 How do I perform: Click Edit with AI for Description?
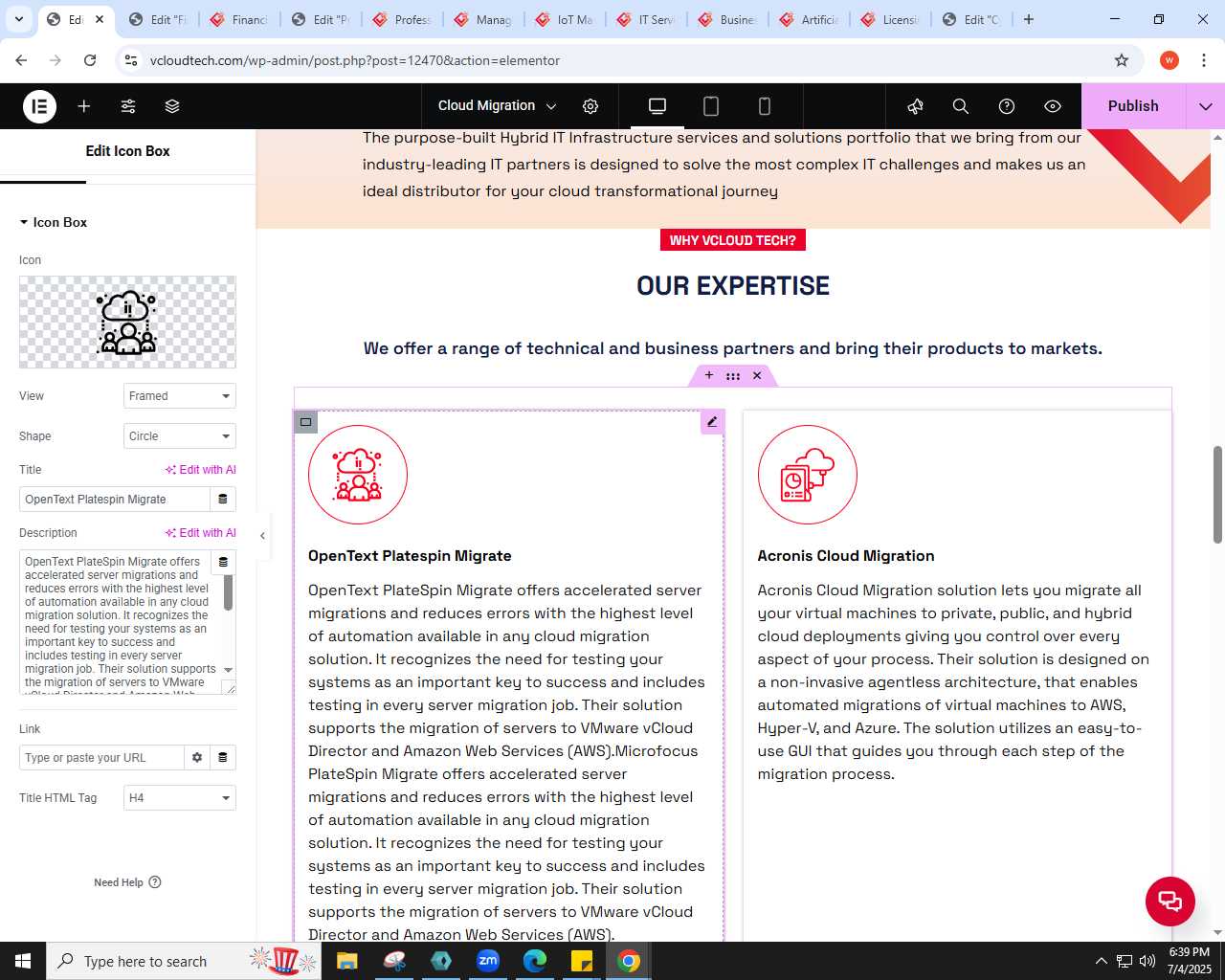[200, 533]
